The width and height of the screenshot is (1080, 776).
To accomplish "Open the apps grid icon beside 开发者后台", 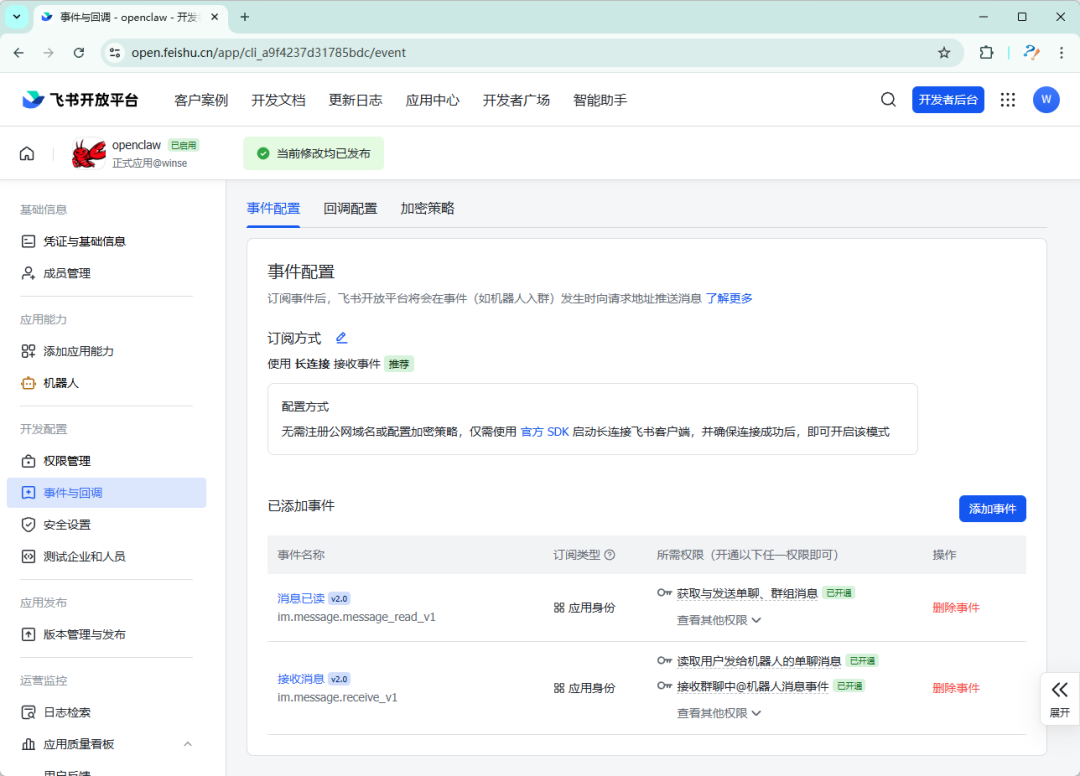I will [1007, 99].
